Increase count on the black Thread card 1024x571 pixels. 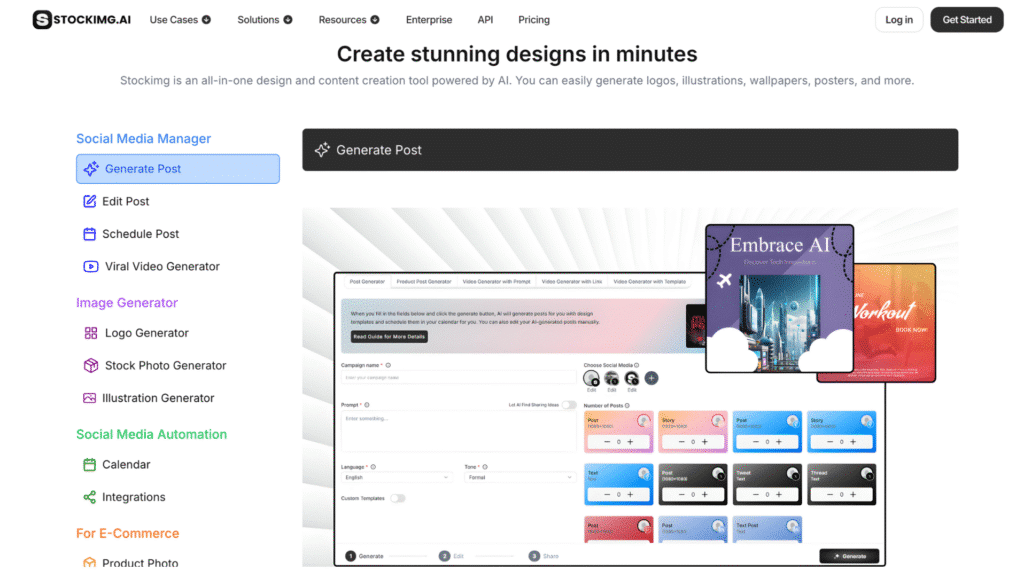[x=853, y=495]
